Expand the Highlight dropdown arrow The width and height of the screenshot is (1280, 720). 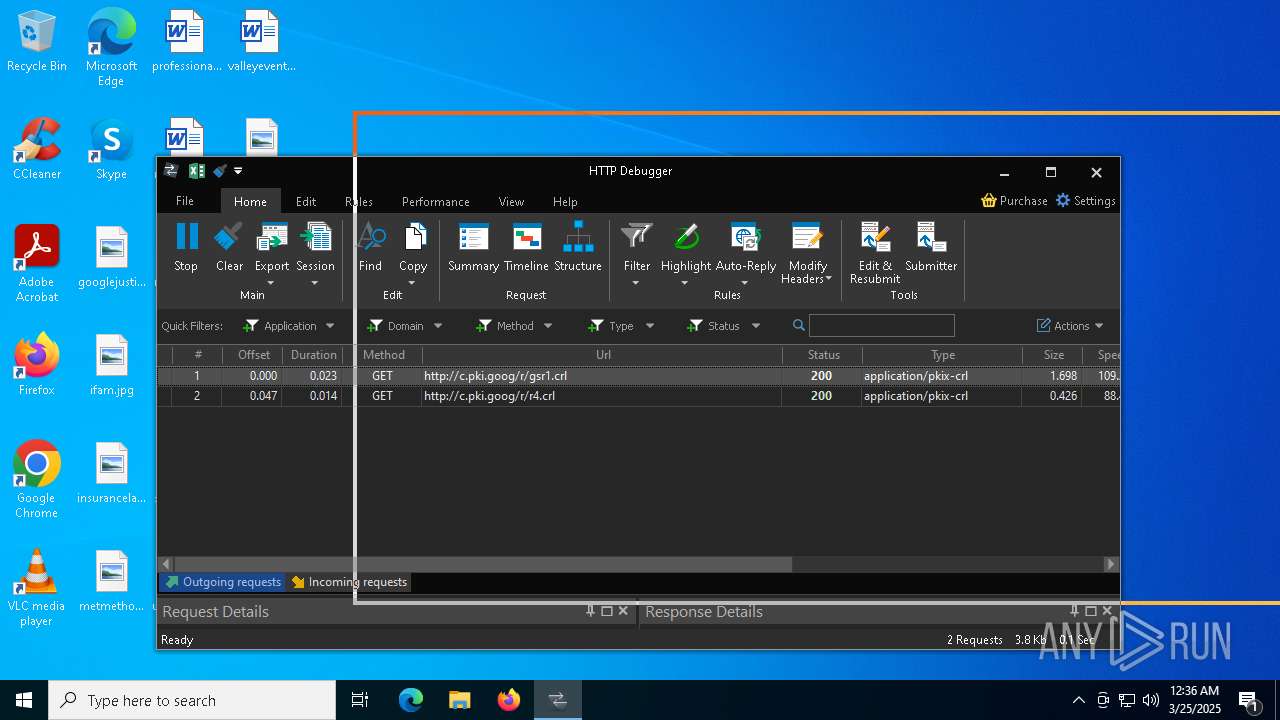coord(685,283)
